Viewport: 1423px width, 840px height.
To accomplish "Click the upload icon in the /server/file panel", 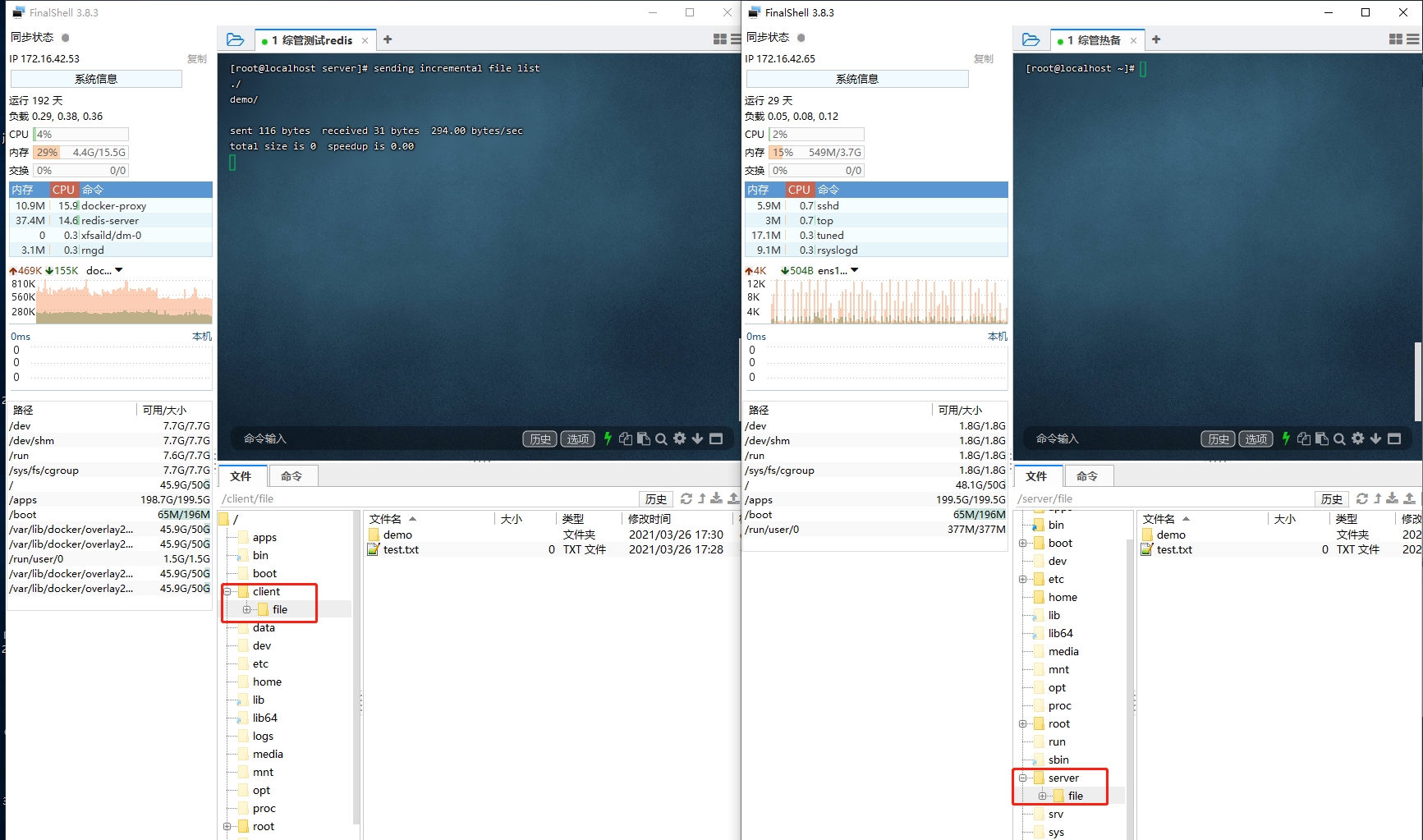I will [x=1409, y=498].
